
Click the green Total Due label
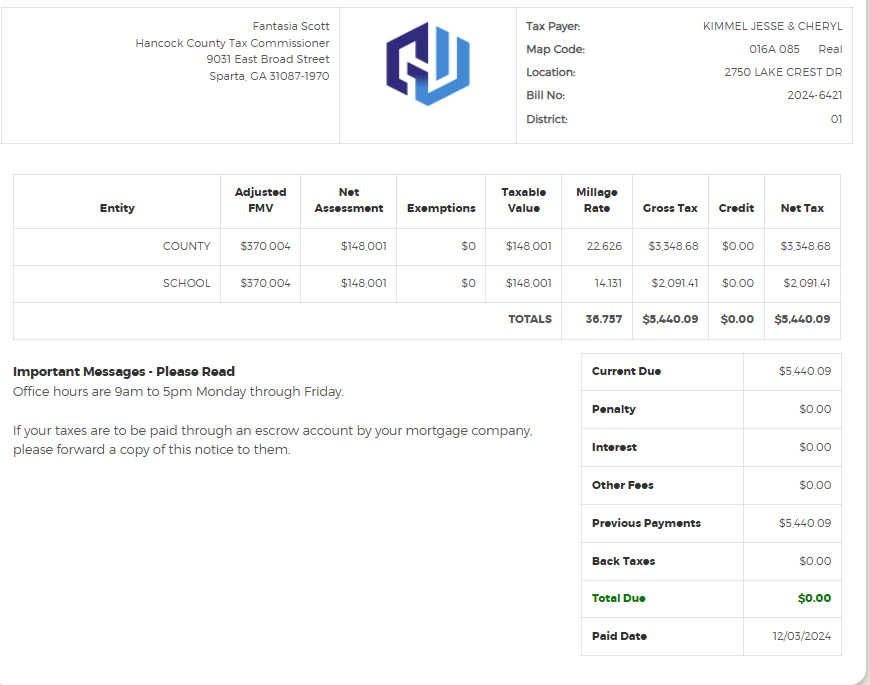pos(618,598)
